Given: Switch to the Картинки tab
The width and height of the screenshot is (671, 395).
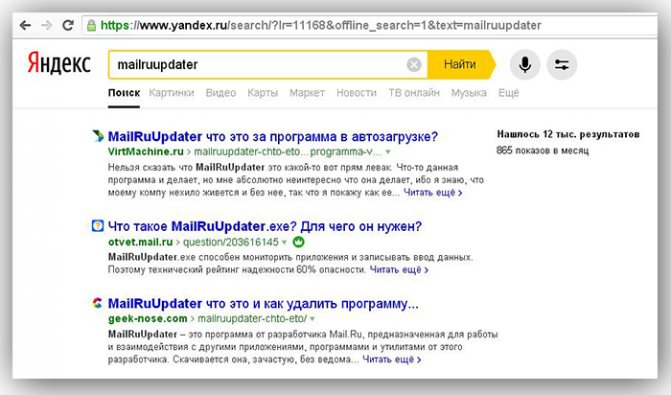Looking at the screenshot, I should [x=171, y=93].
